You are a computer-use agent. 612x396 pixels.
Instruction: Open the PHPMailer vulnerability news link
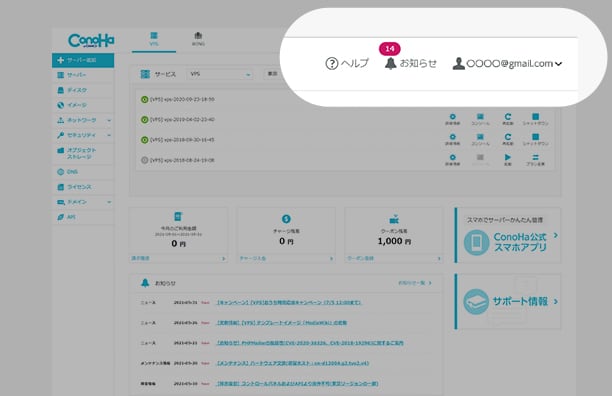point(310,343)
